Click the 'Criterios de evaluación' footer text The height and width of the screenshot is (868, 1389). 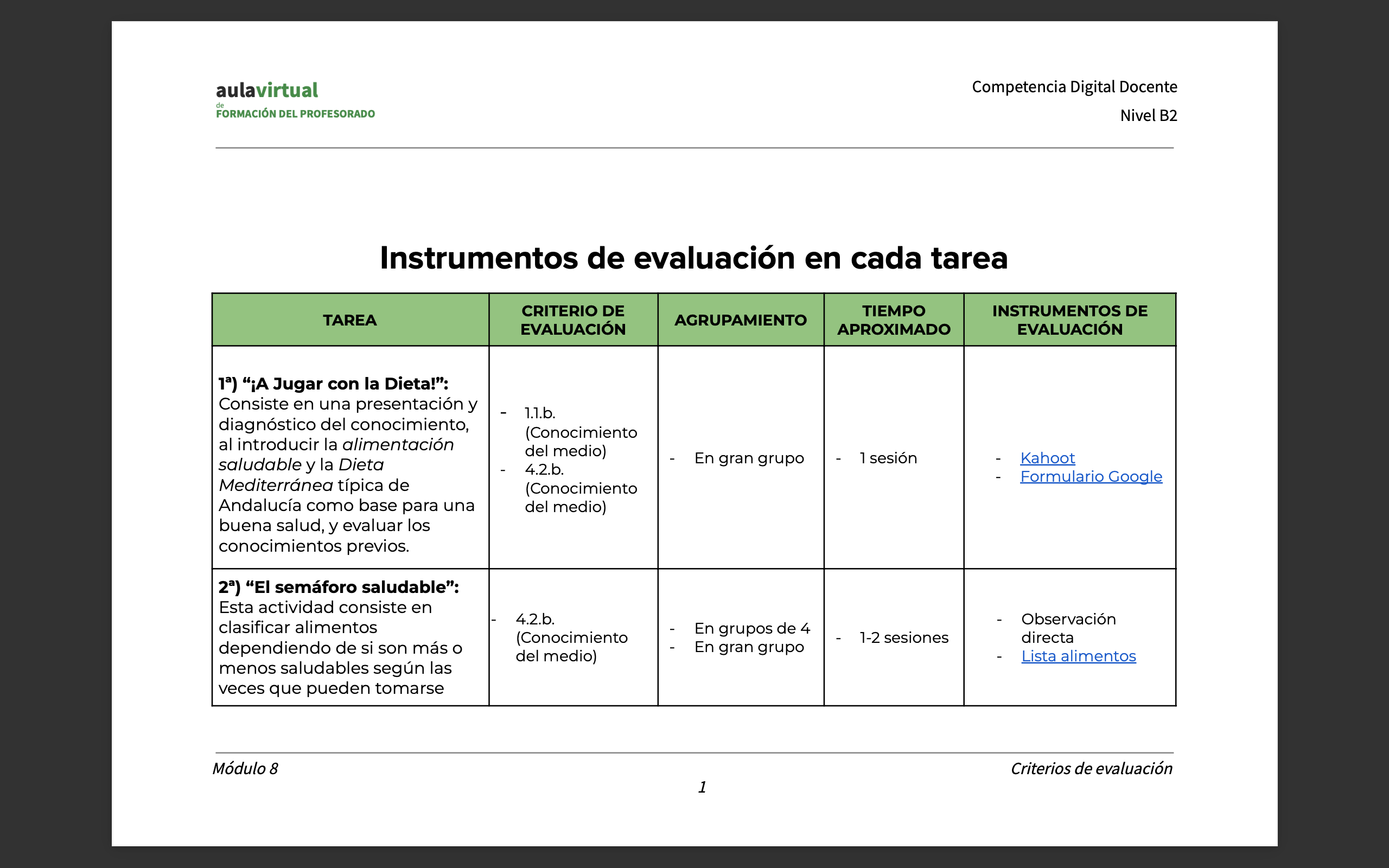[1091, 768]
